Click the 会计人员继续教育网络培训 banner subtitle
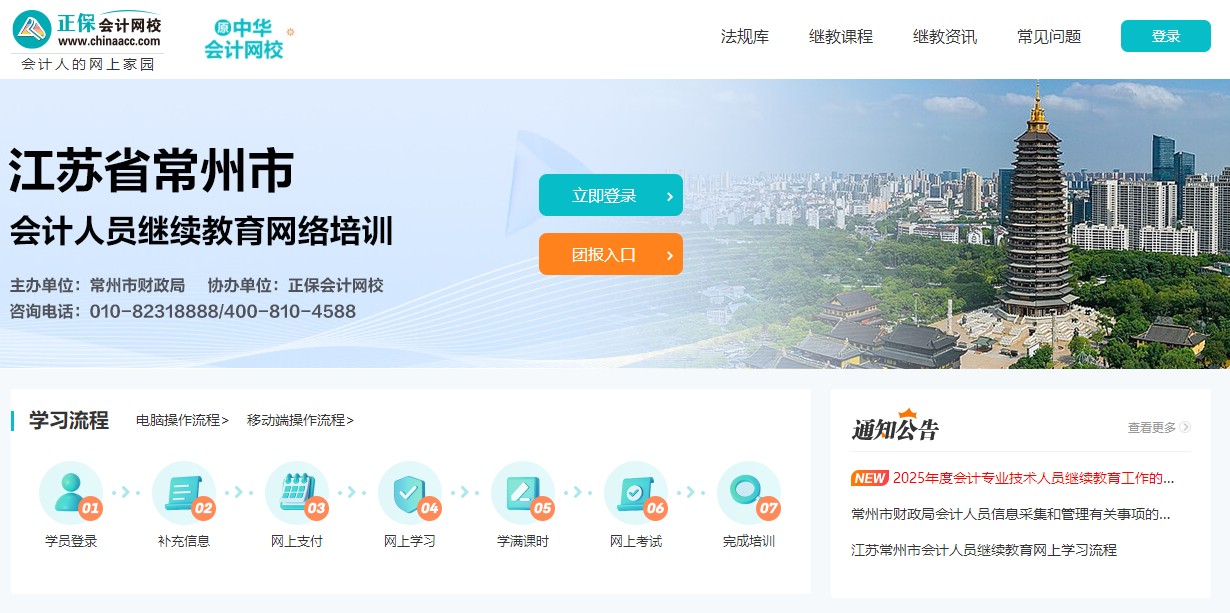The image size is (1230, 613). pos(201,230)
